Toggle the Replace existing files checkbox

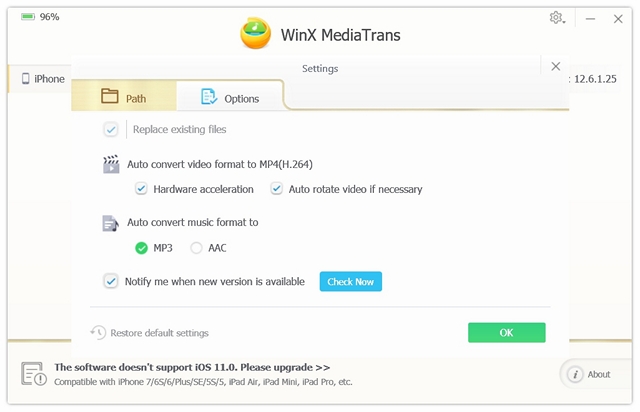coord(111,129)
